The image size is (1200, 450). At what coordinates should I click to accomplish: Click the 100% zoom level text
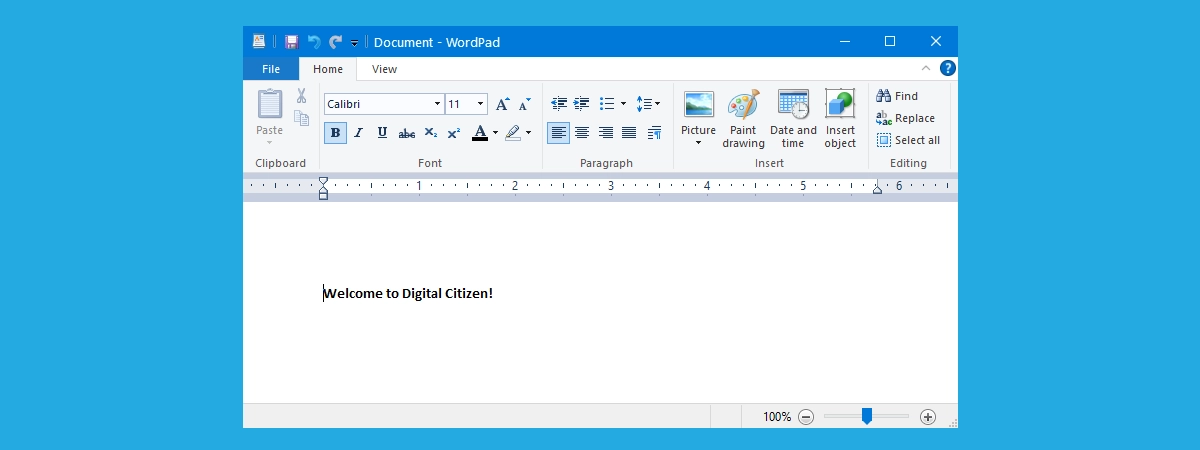tap(777, 417)
